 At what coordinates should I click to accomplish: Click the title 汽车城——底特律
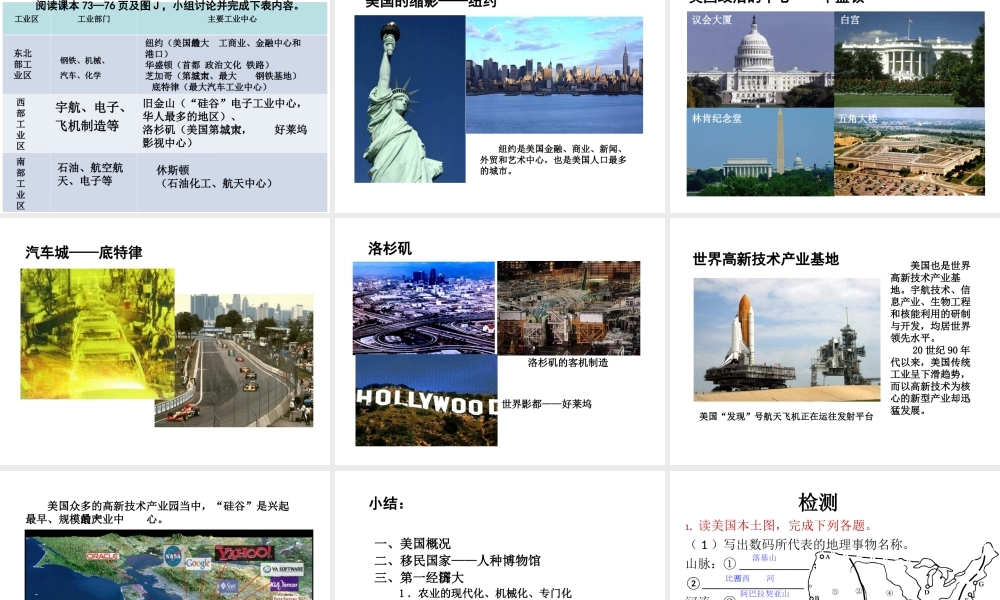click(84, 252)
